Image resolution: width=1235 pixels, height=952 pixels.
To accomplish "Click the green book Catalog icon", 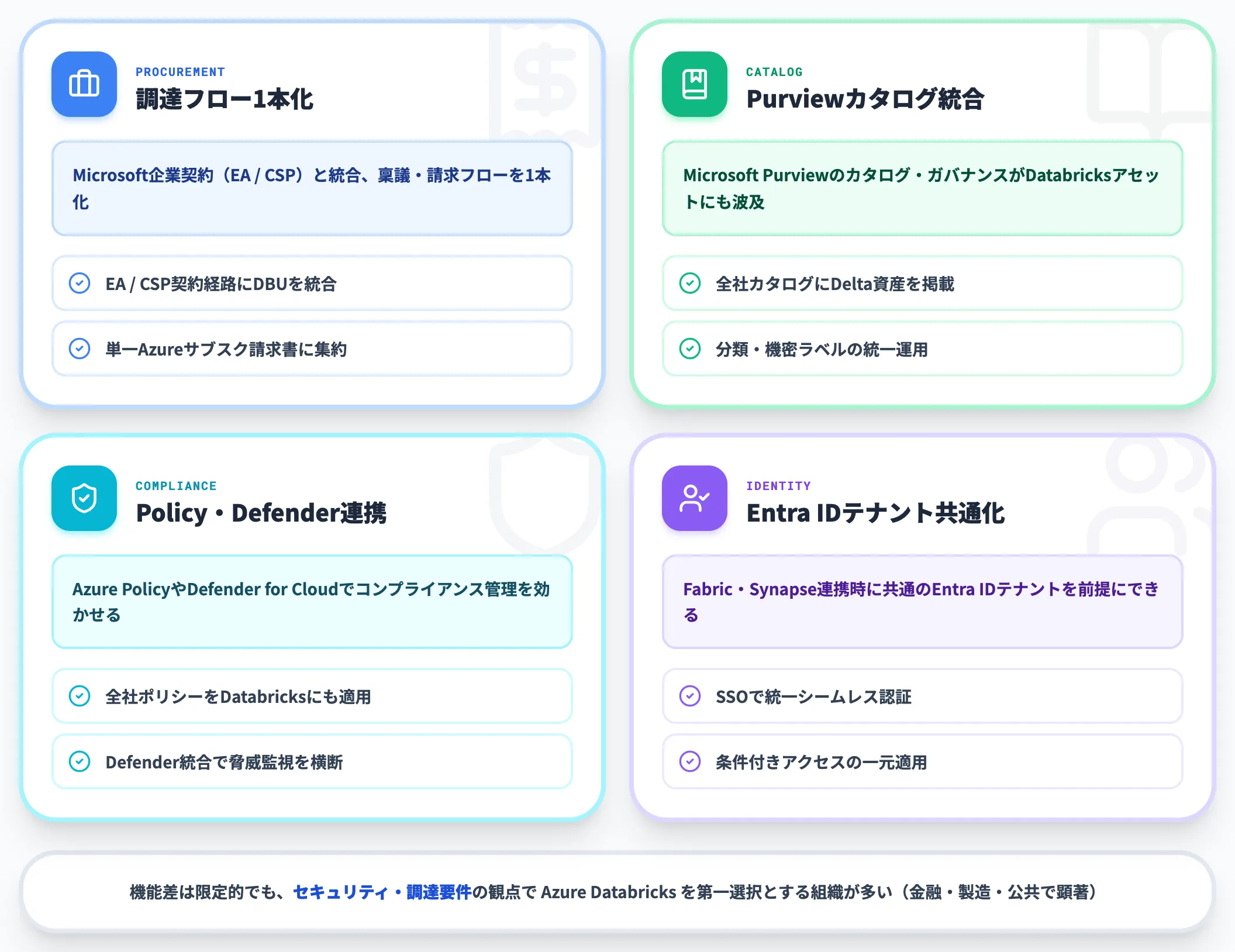I will [x=695, y=84].
